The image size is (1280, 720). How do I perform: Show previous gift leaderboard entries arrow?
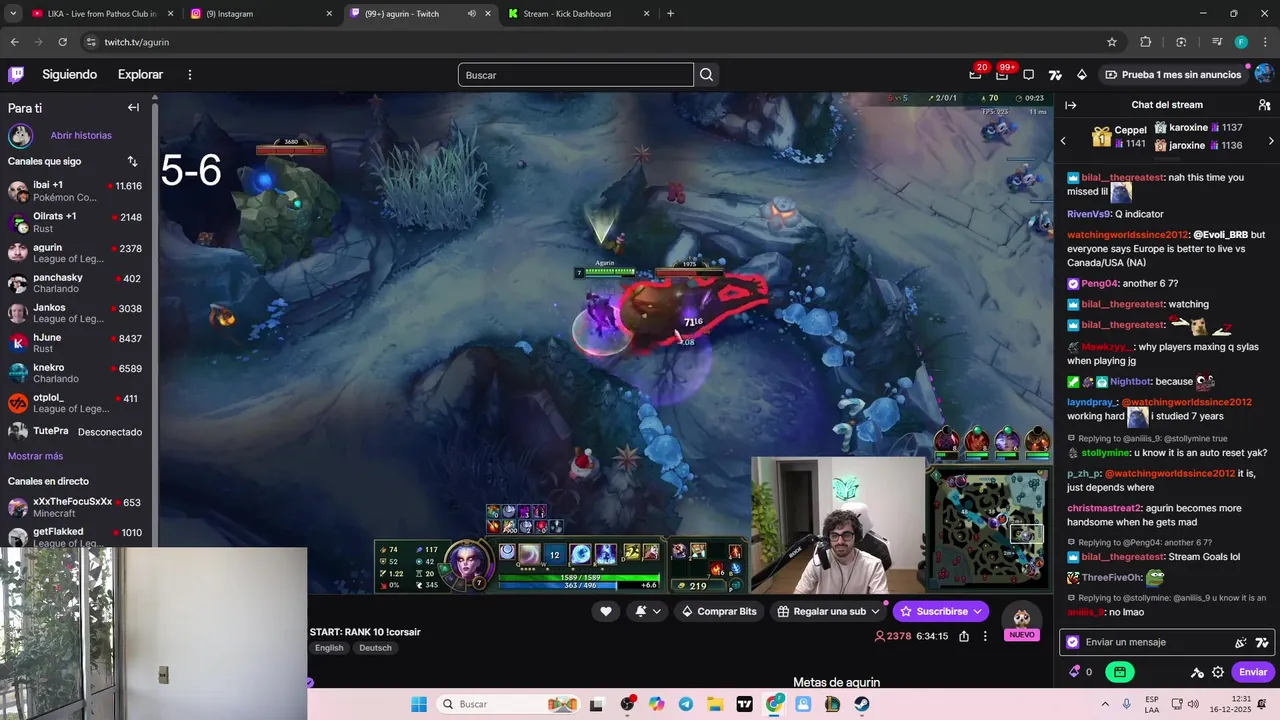coord(1063,141)
